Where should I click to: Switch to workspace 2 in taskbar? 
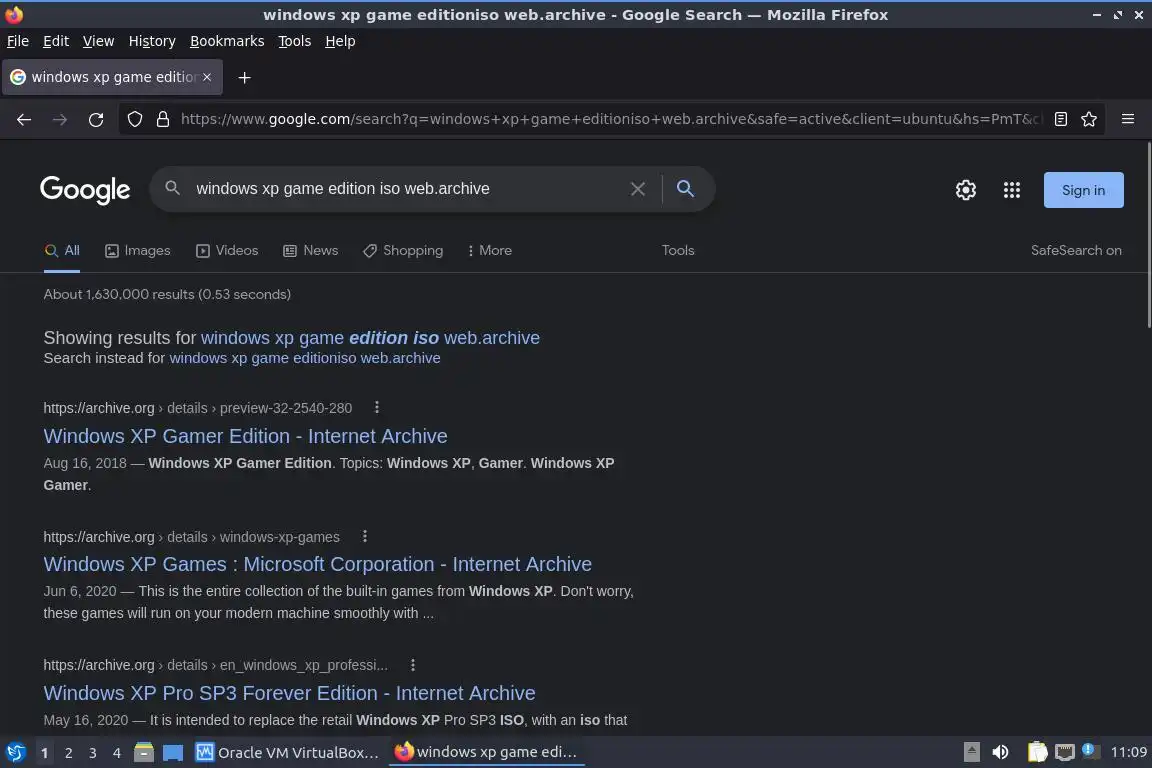click(68, 753)
